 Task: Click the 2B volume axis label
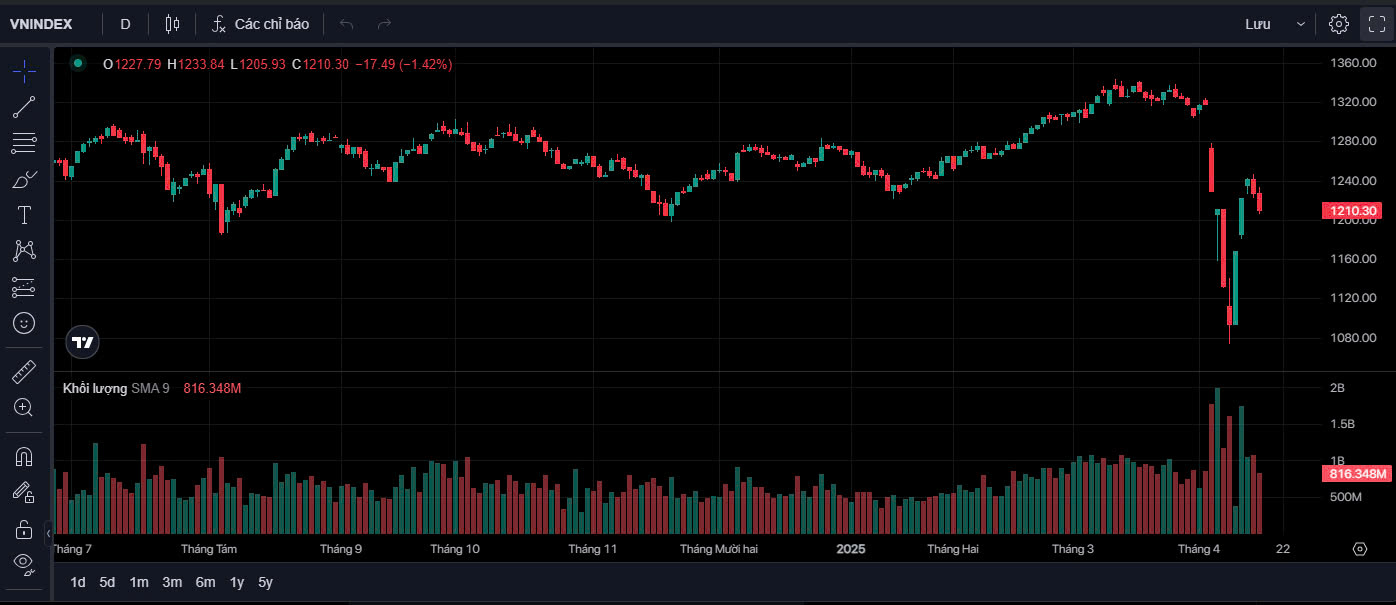[1337, 387]
